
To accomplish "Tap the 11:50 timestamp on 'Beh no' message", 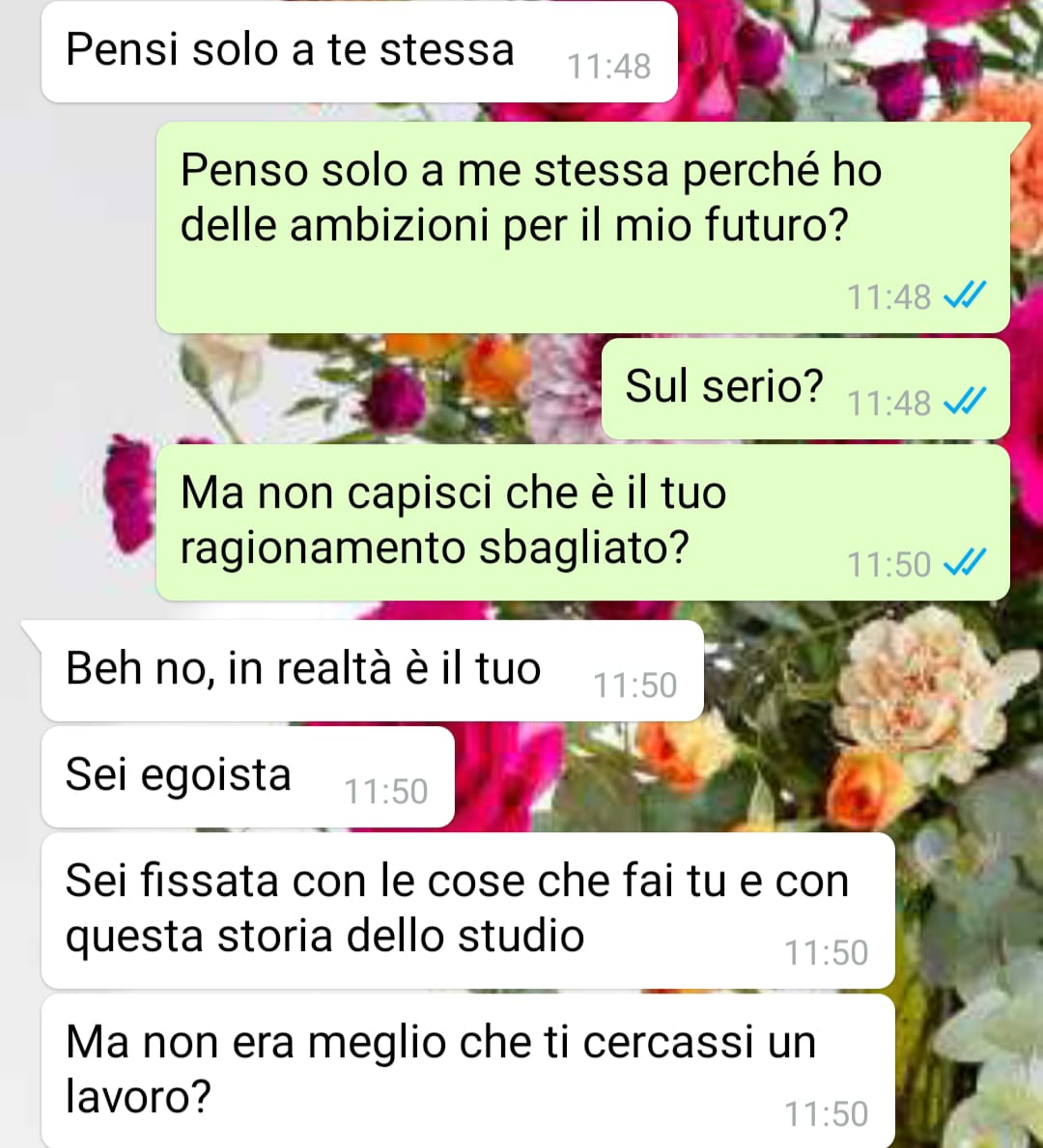I will (635, 686).
